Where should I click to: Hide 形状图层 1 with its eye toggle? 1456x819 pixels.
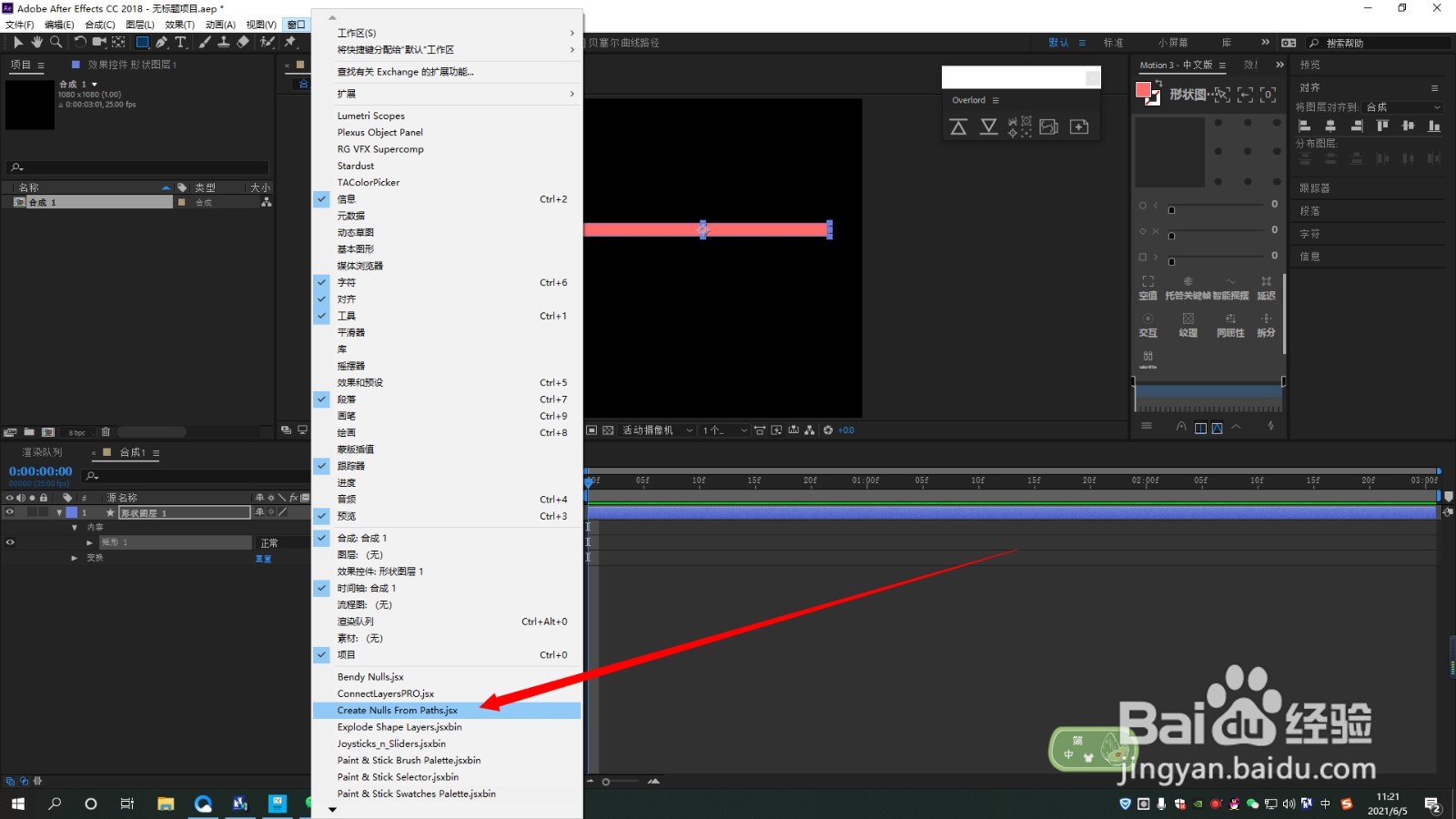(10, 512)
